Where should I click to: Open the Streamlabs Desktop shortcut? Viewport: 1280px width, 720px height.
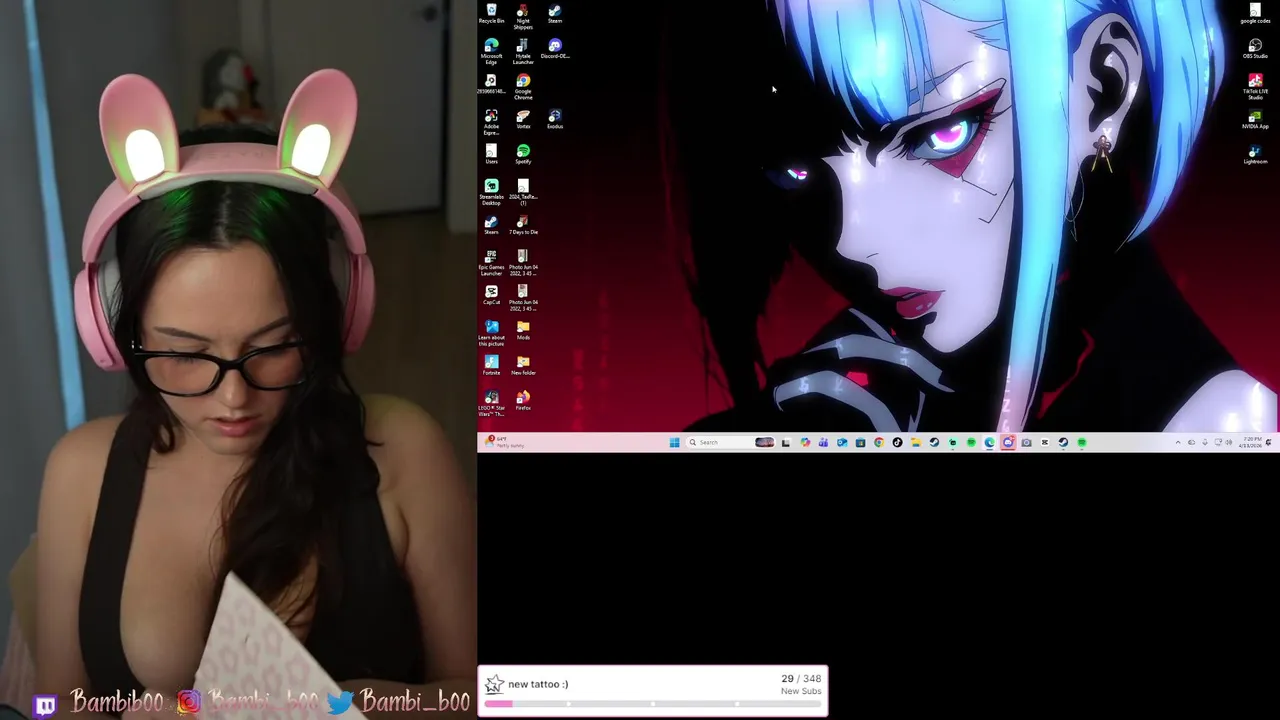[491, 191]
